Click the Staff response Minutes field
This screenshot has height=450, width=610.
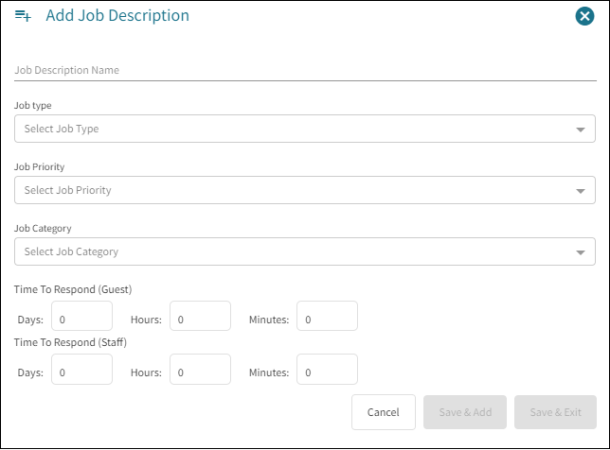pyautogui.click(x=327, y=371)
